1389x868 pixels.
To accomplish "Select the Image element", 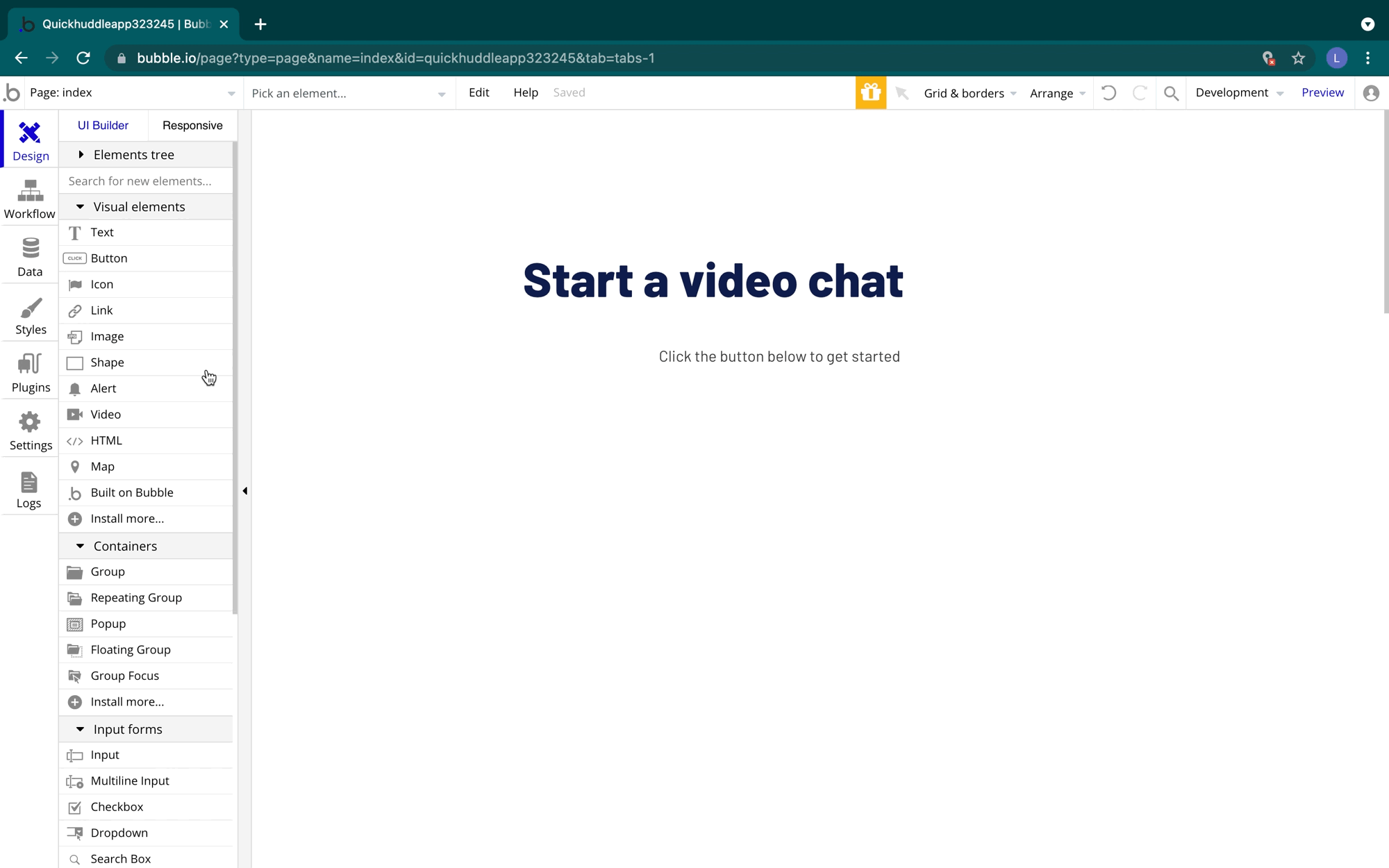I will (x=146, y=337).
